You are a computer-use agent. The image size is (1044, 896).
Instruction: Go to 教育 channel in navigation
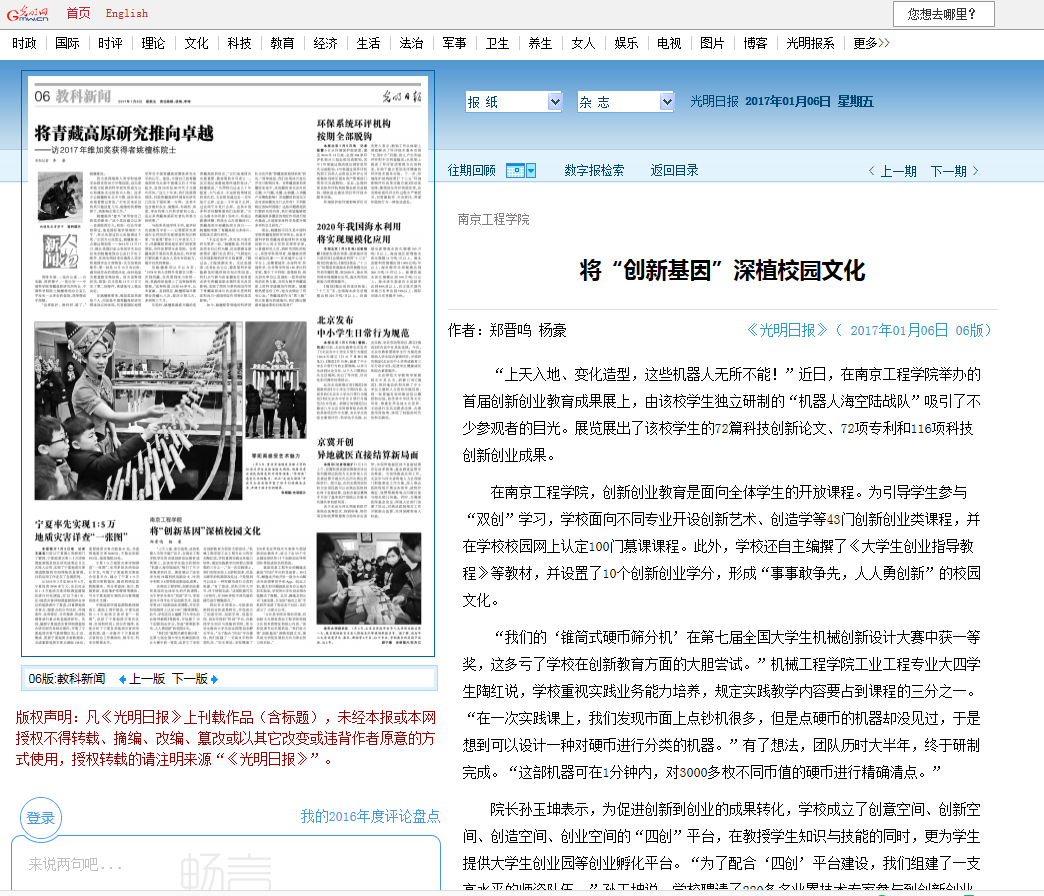(282, 43)
